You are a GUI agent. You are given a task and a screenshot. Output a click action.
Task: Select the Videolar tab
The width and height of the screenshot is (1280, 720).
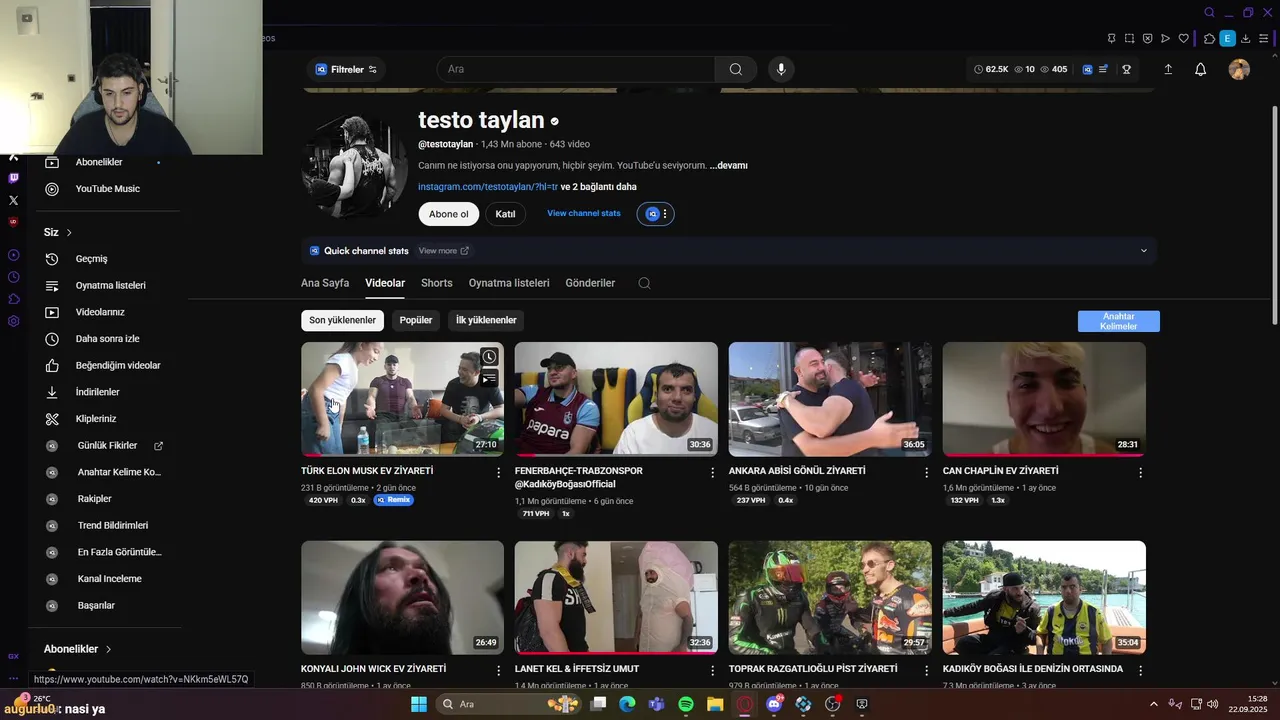click(385, 283)
